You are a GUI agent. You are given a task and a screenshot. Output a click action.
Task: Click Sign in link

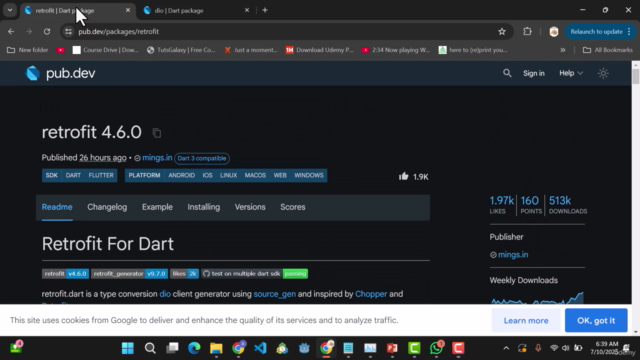coord(533,73)
